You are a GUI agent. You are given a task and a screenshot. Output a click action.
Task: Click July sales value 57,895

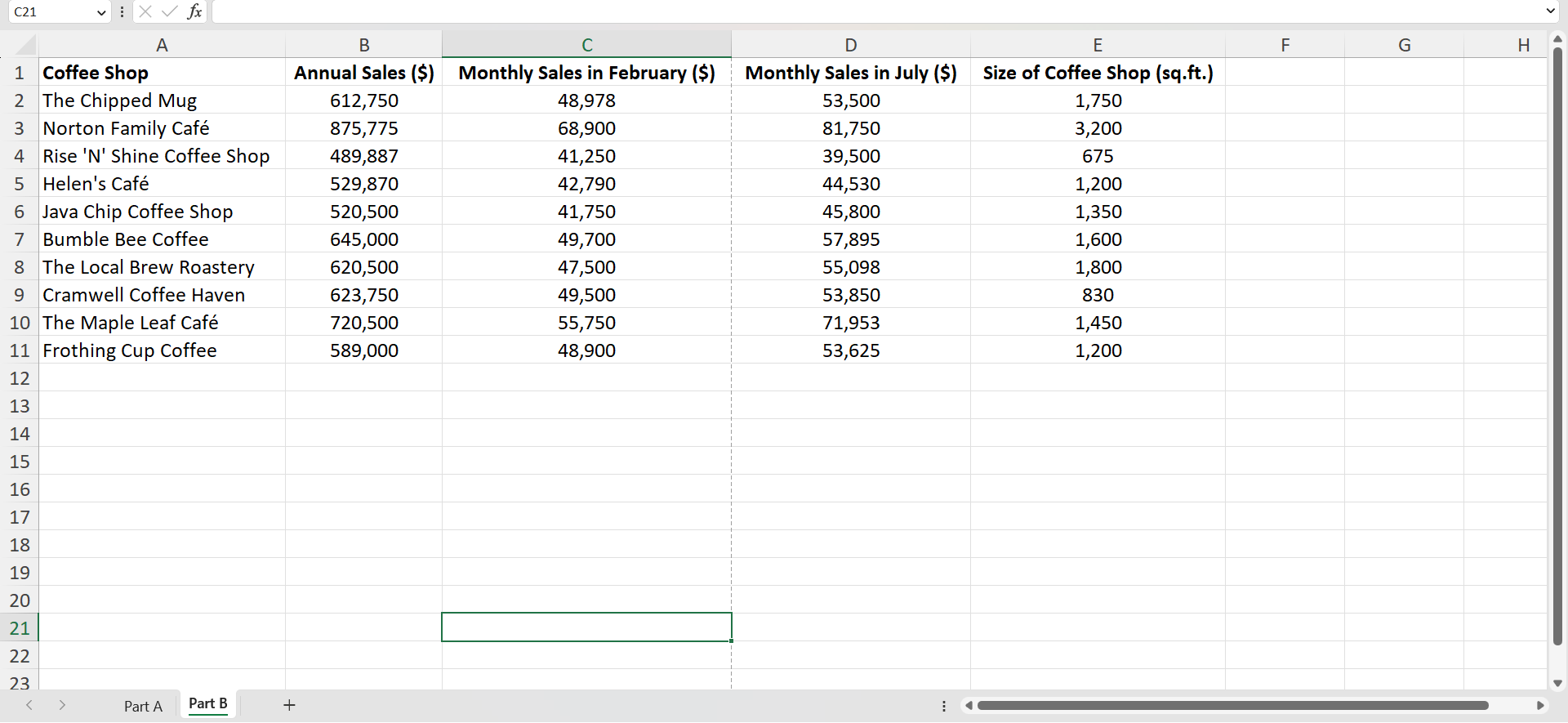[x=851, y=239]
